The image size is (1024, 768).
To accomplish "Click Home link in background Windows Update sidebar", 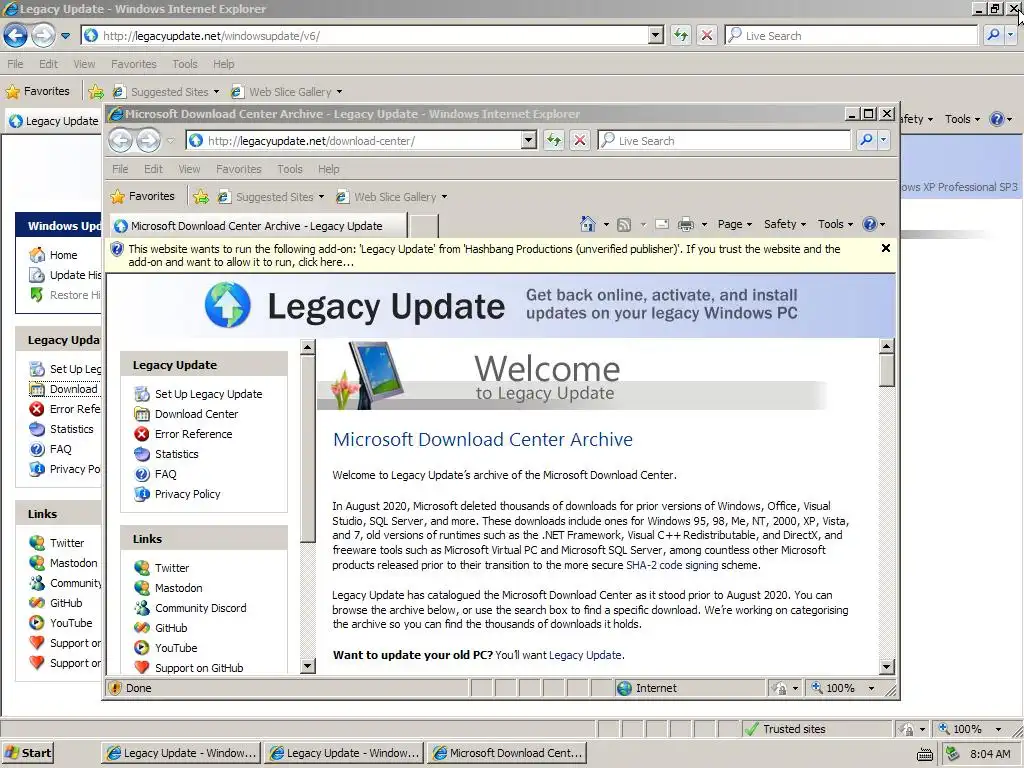I will (x=63, y=255).
